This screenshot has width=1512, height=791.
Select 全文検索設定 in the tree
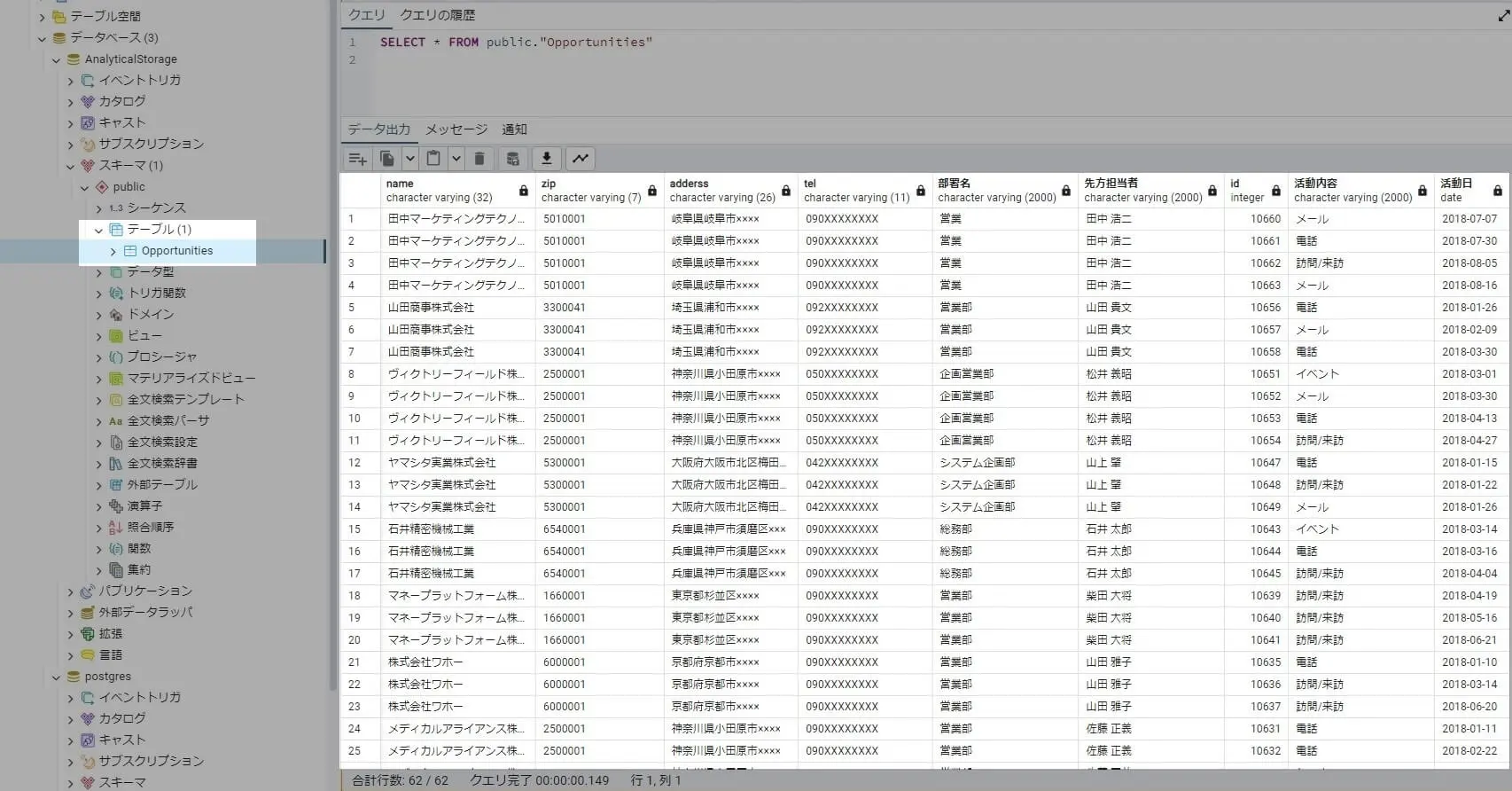[163, 442]
